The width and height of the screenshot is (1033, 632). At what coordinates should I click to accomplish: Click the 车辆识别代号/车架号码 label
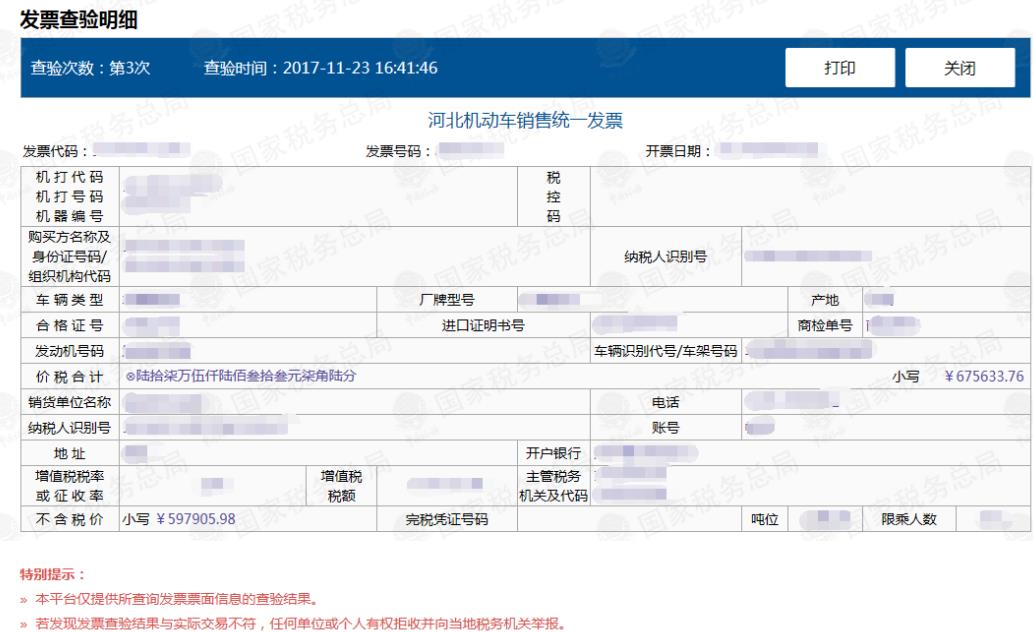[665, 351]
